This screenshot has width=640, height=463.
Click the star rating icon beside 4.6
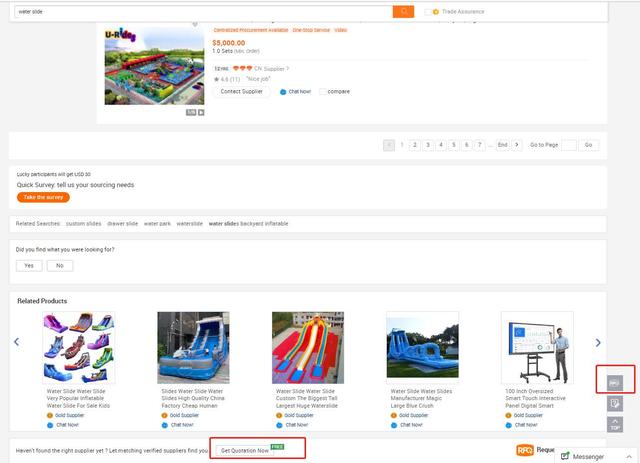(x=217, y=79)
